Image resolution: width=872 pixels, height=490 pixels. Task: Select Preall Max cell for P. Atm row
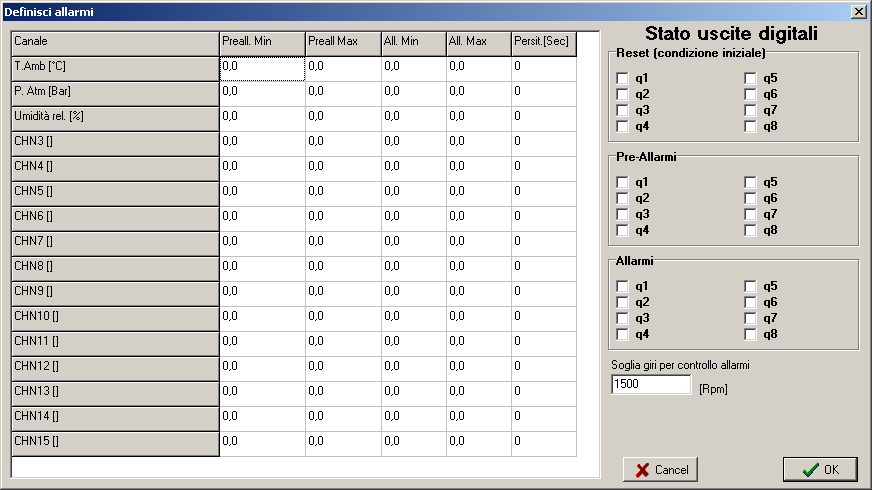pyautogui.click(x=342, y=92)
